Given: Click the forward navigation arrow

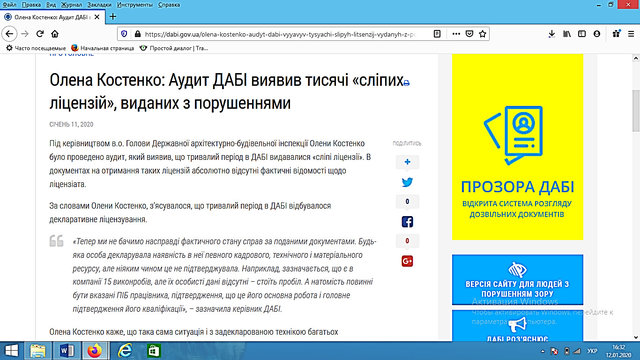Looking at the screenshot, I should tap(25, 34).
